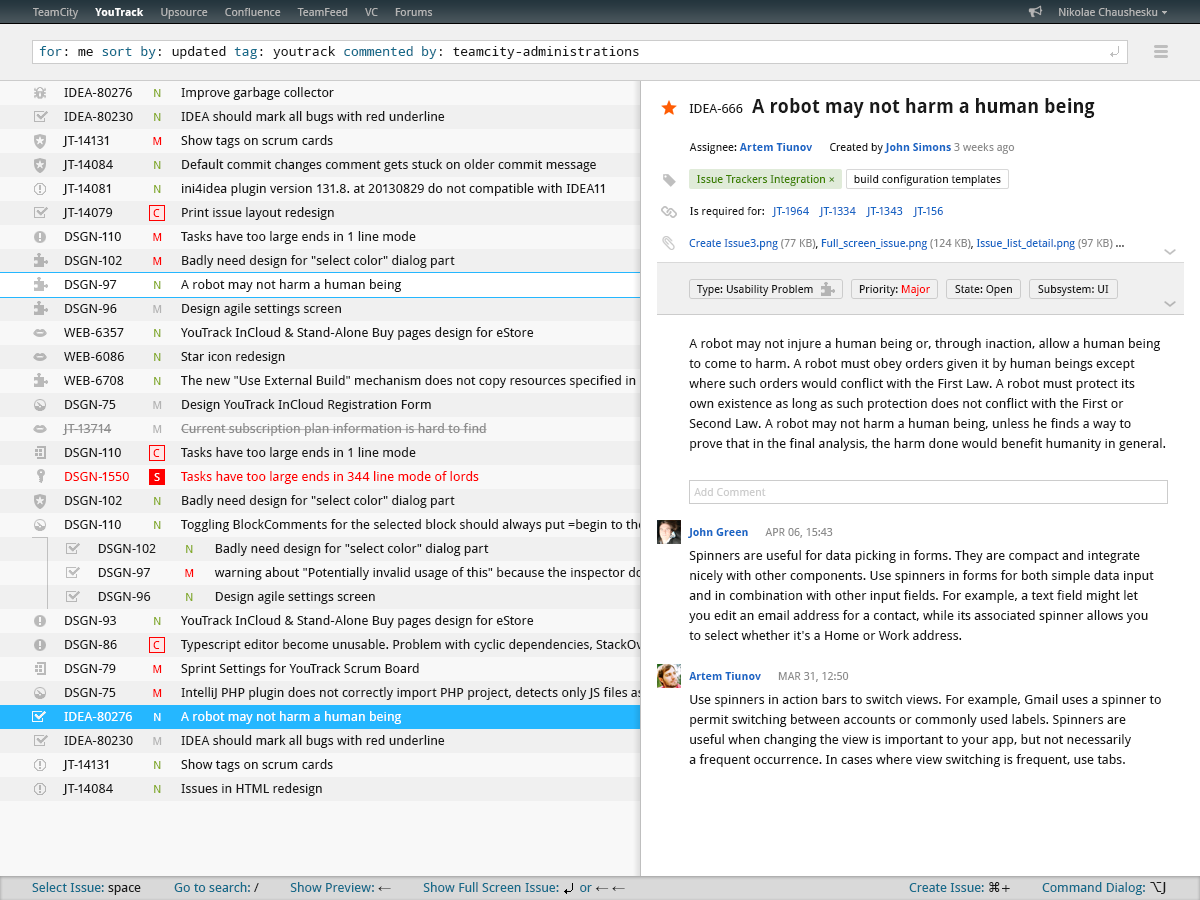The image size is (1200, 900).
Task: Click red C priority badge on DSGN-86 row
Action: click(x=156, y=645)
